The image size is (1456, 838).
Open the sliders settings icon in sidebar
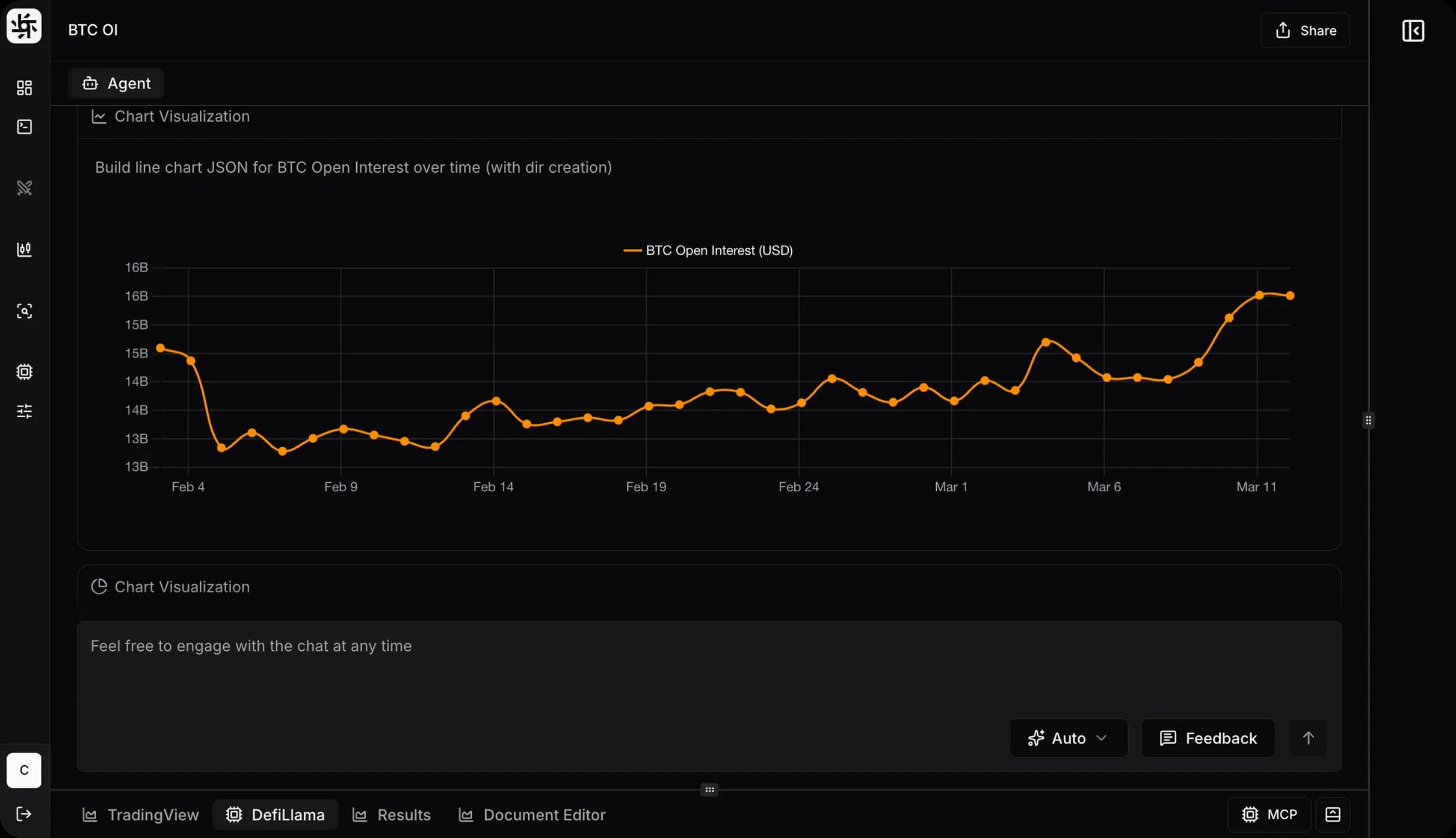click(x=24, y=411)
